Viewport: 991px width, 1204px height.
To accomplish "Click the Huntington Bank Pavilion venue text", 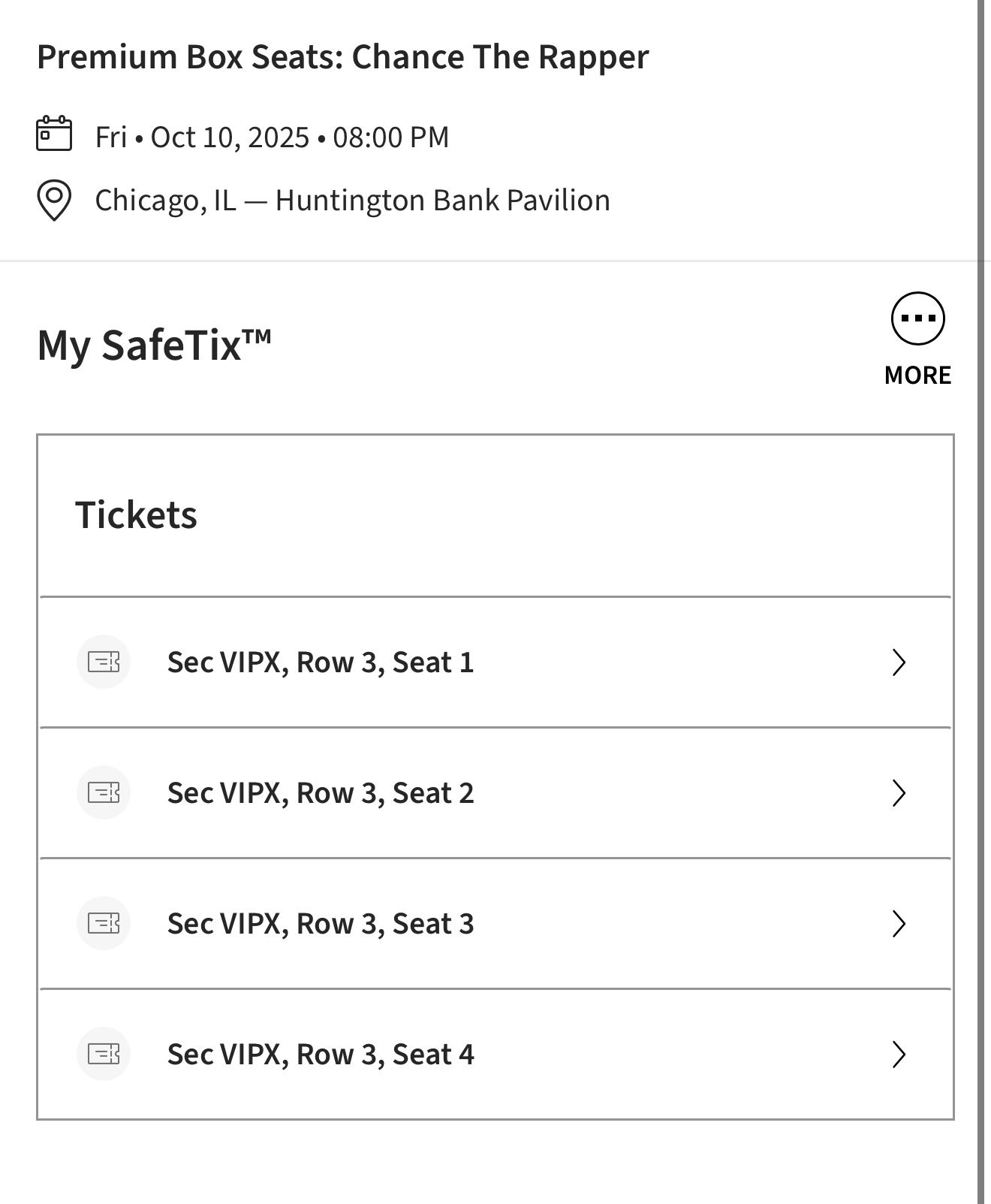I will 442,201.
